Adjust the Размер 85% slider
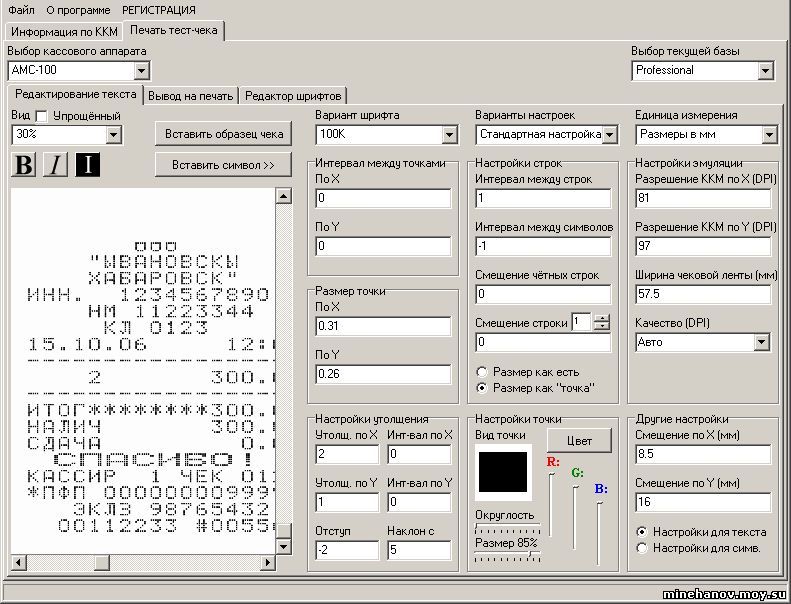 click(507, 556)
